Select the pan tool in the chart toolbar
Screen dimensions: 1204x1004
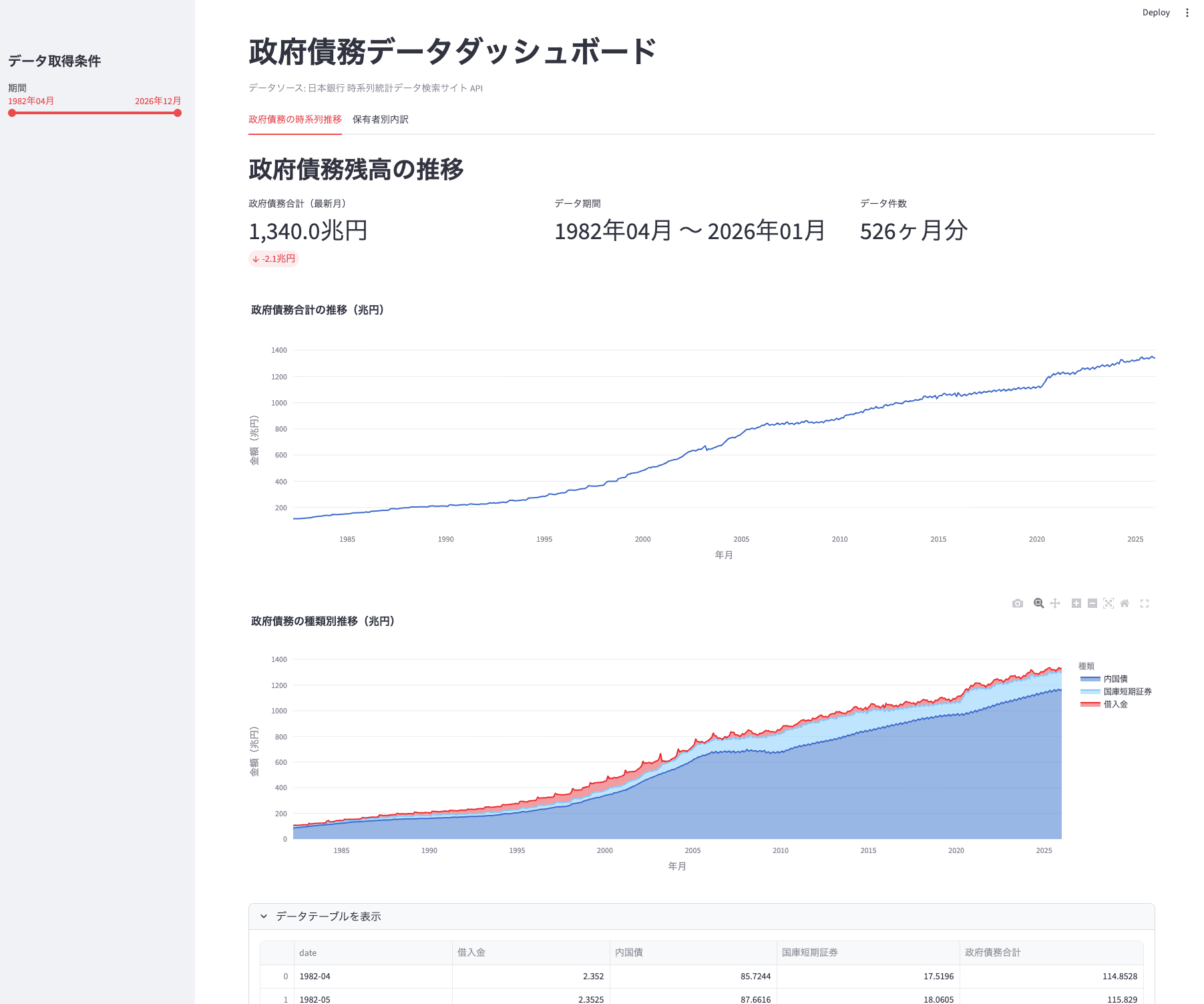tap(1055, 603)
